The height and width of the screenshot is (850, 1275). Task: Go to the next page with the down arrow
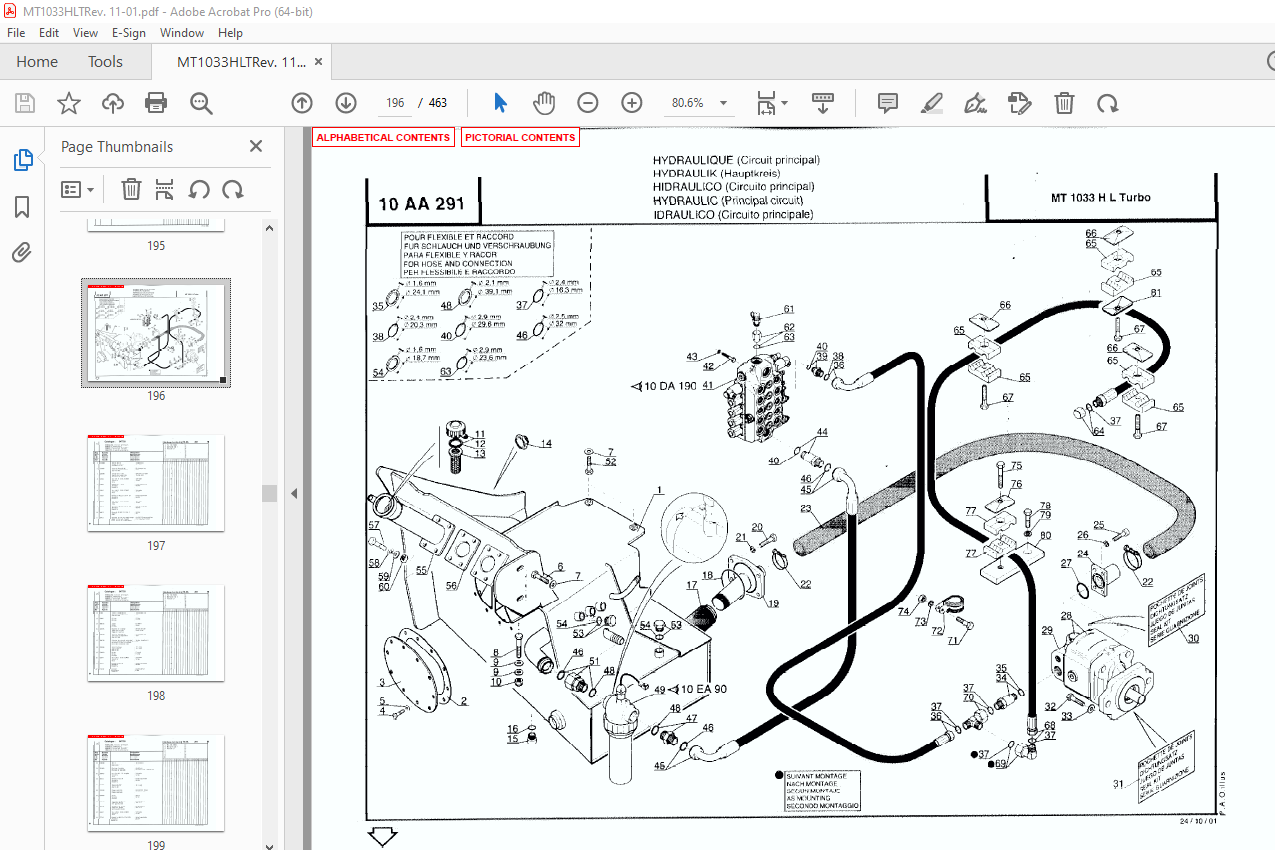click(346, 103)
